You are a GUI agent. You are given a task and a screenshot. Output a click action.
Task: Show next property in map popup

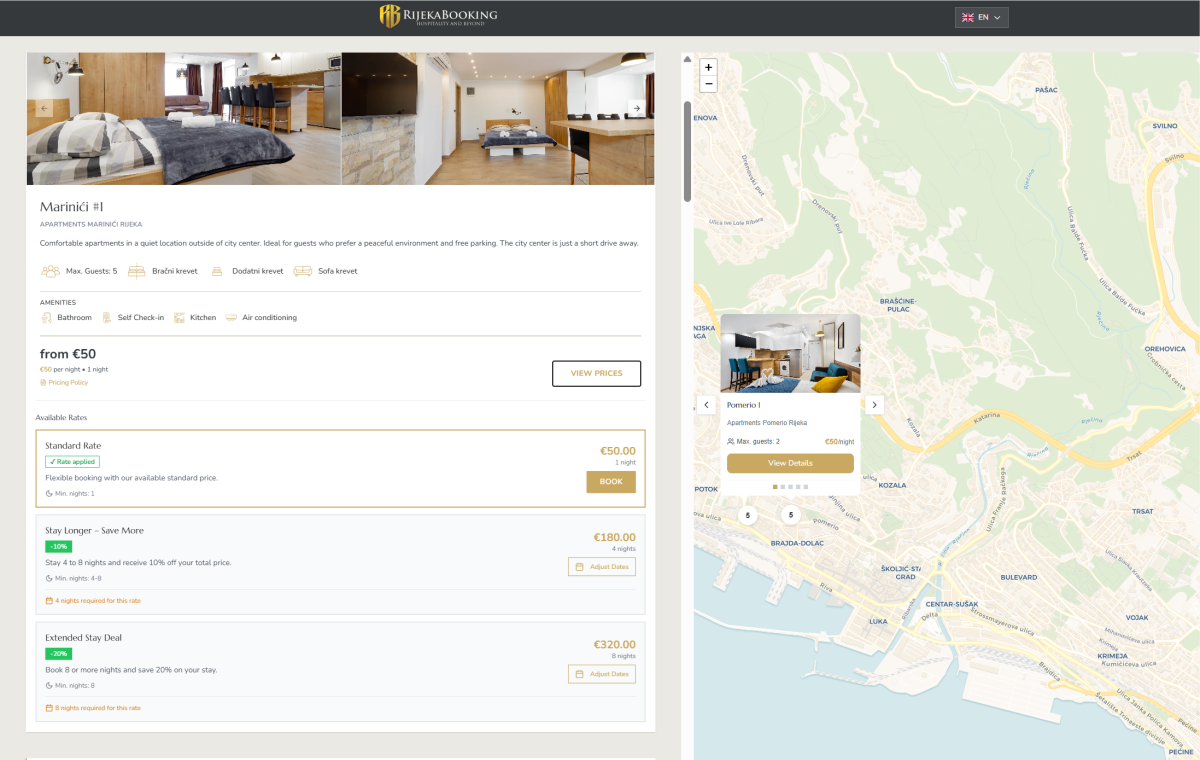874,405
